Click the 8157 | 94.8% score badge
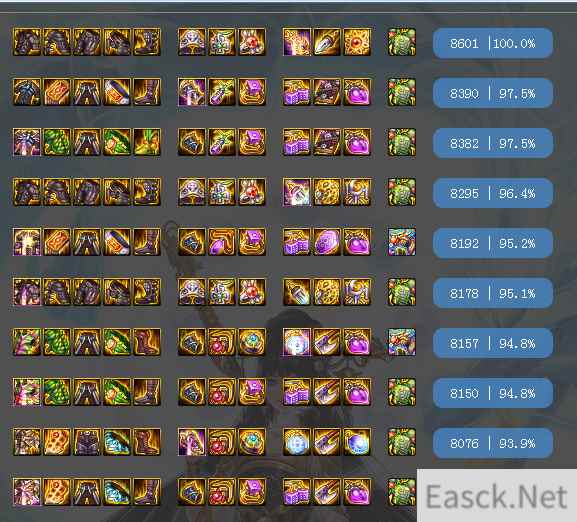 point(493,344)
